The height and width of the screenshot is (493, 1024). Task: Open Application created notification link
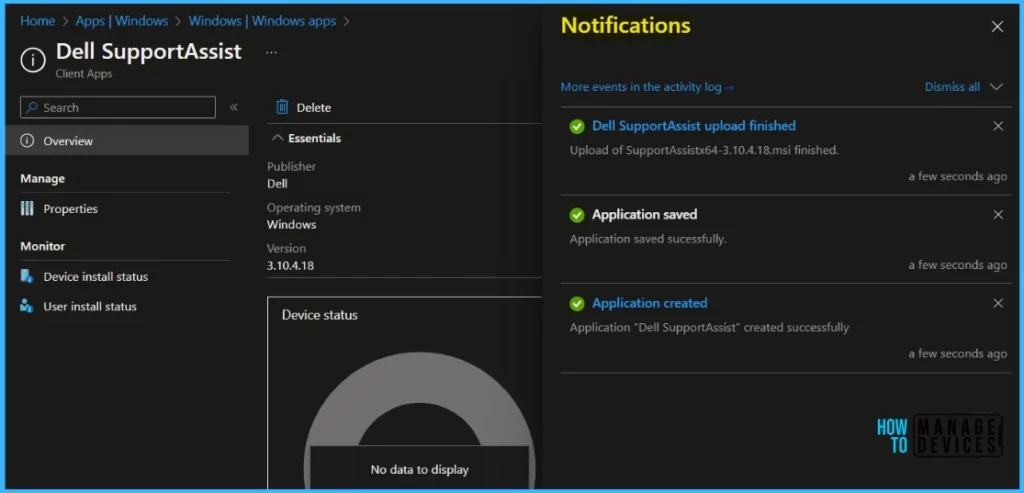click(650, 303)
